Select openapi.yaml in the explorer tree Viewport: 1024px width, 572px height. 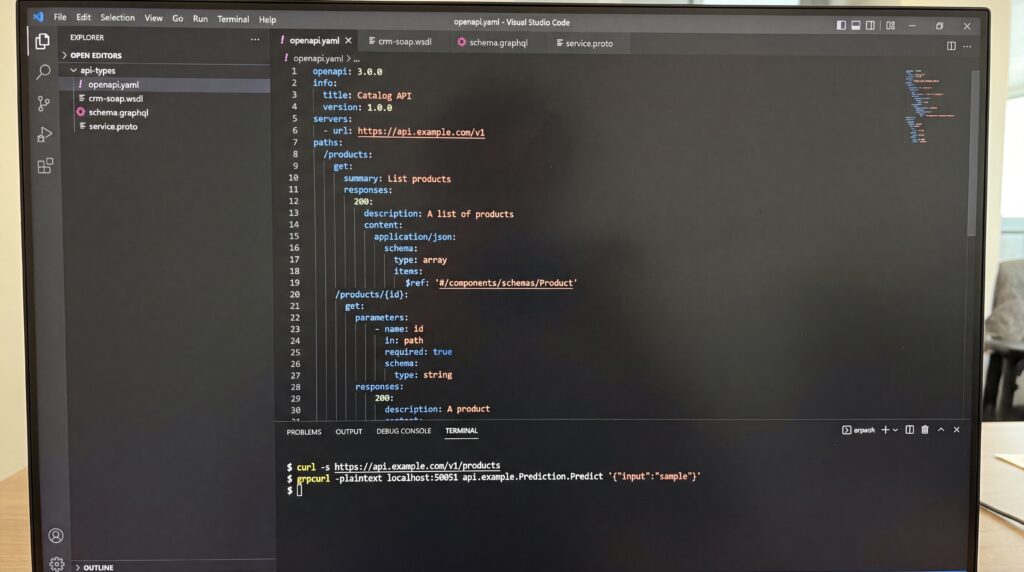[113, 85]
